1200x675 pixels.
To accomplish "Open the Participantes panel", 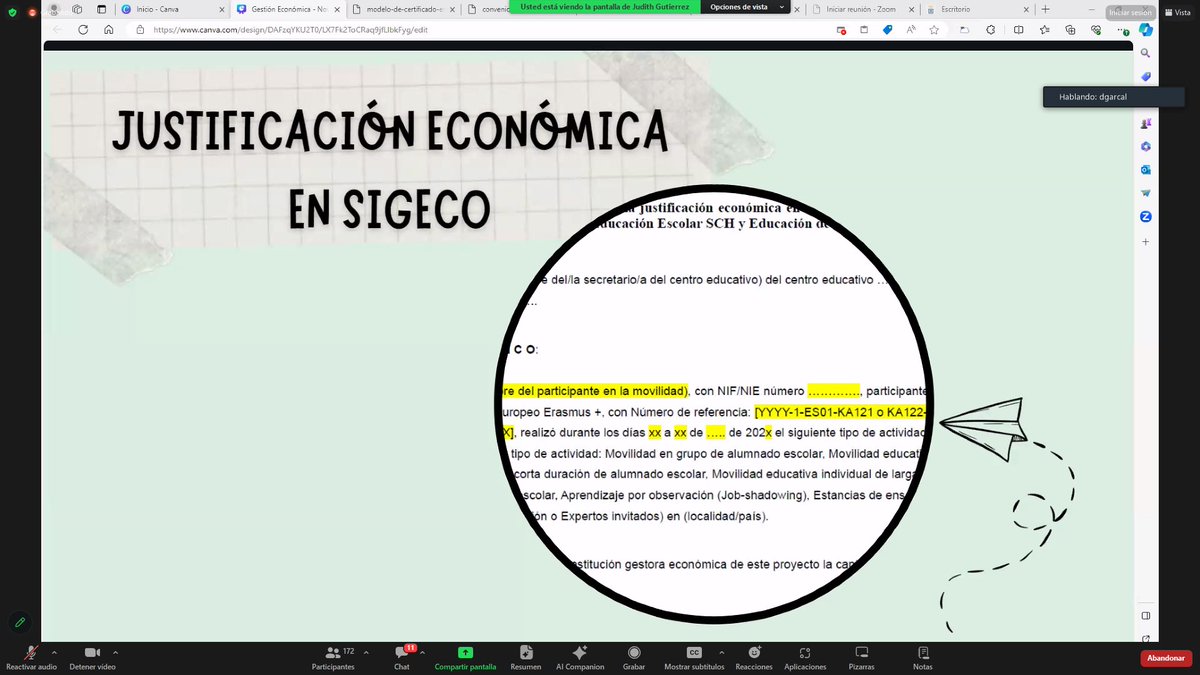I will (333, 652).
